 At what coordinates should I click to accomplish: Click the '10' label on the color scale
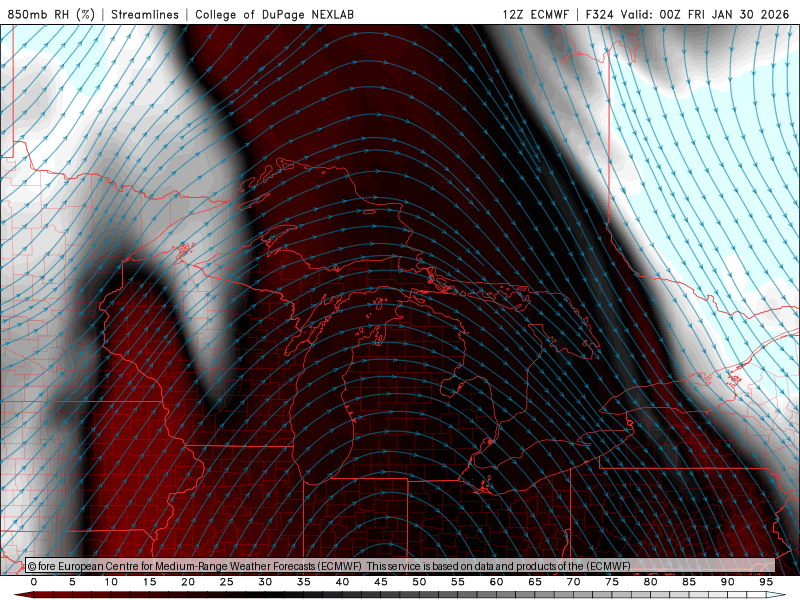coord(111,582)
